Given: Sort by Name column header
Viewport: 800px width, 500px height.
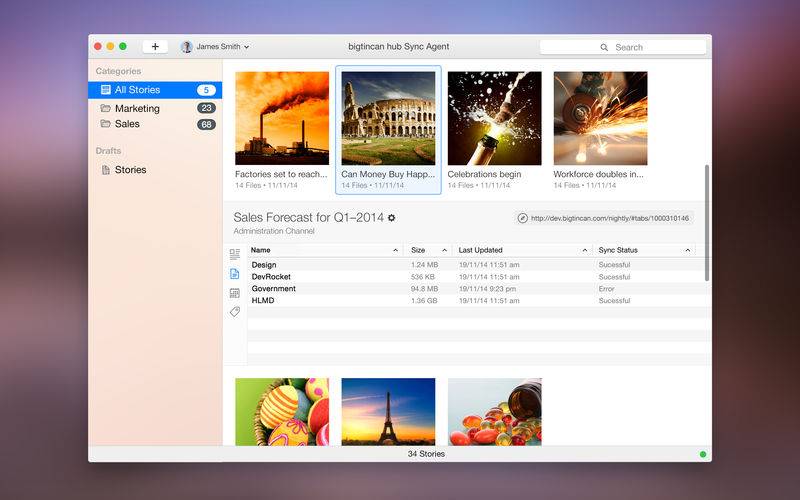Looking at the screenshot, I should pyautogui.click(x=325, y=250).
